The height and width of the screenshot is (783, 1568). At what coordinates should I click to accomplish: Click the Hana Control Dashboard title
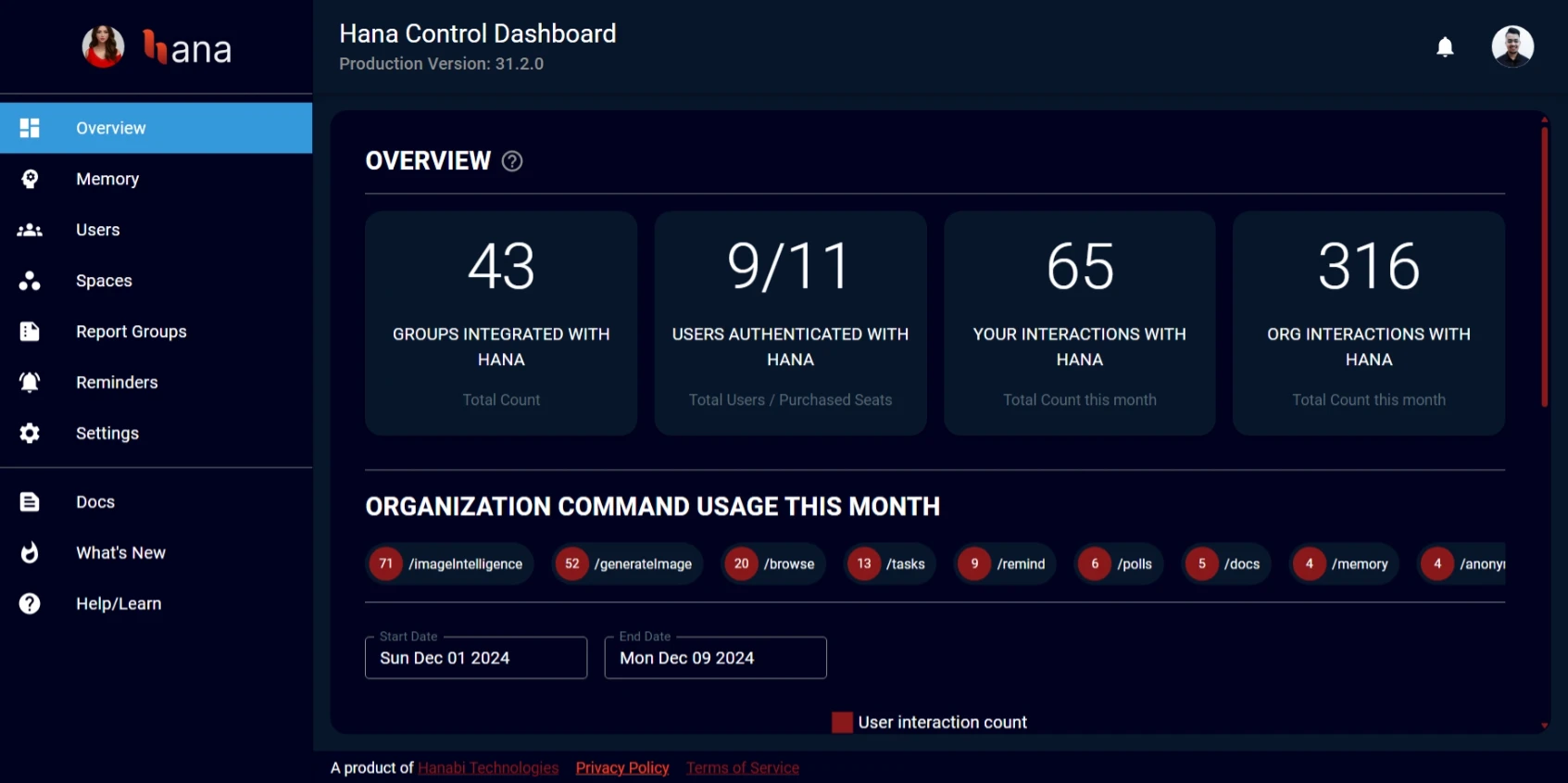click(x=478, y=33)
